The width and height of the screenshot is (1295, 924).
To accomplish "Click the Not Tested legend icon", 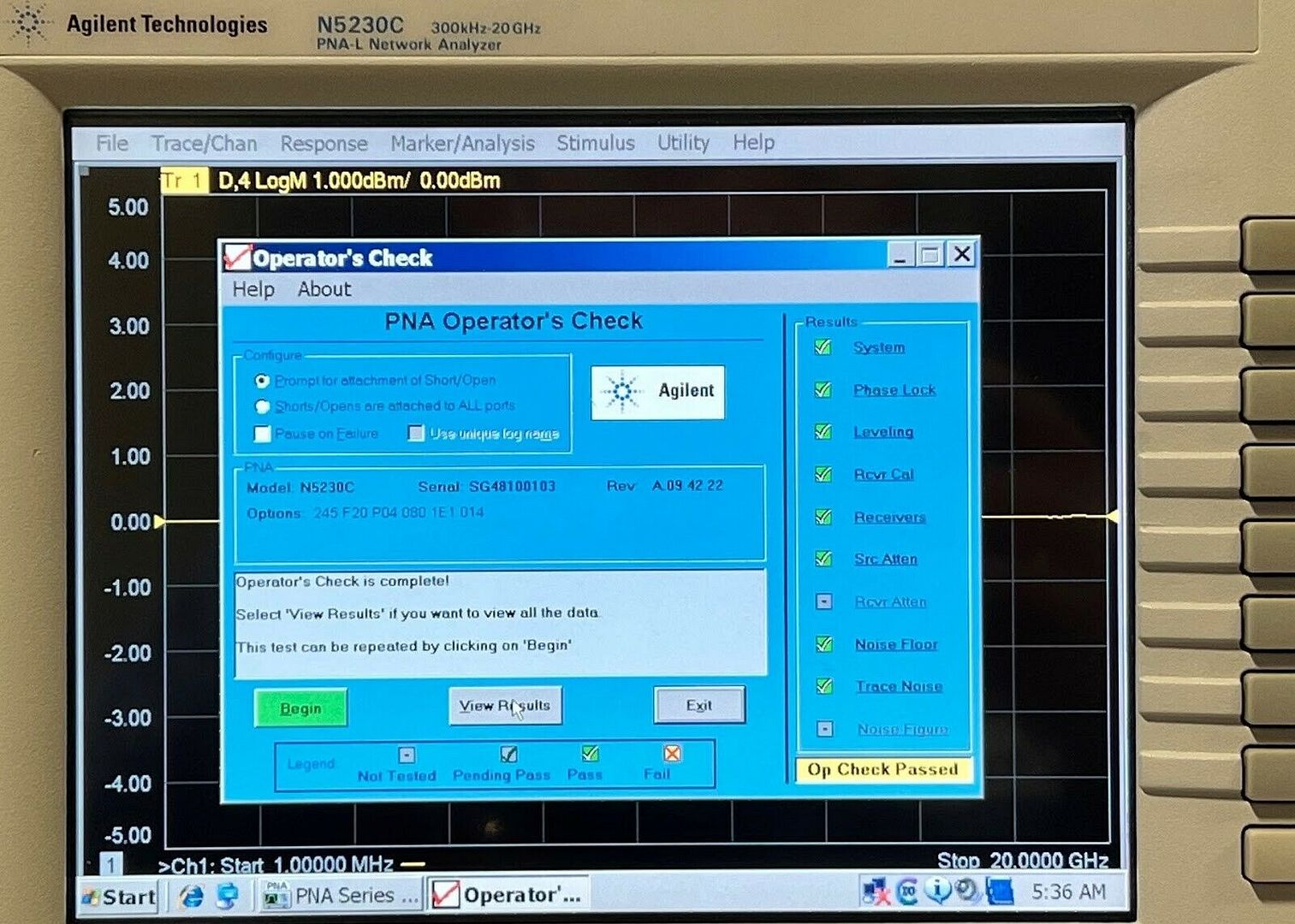I will [407, 755].
